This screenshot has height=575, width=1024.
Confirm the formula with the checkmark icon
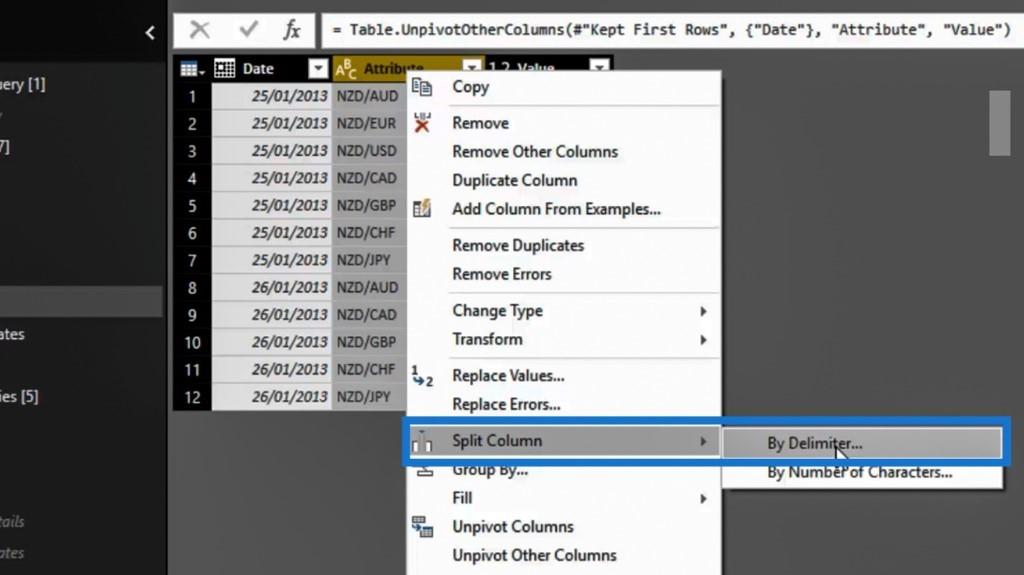248,29
